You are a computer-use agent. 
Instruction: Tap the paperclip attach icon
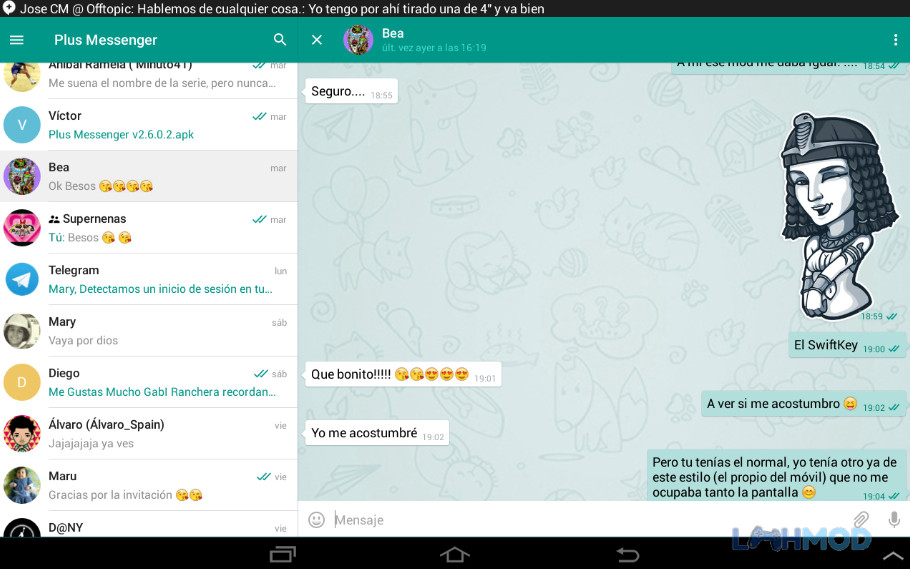click(861, 519)
